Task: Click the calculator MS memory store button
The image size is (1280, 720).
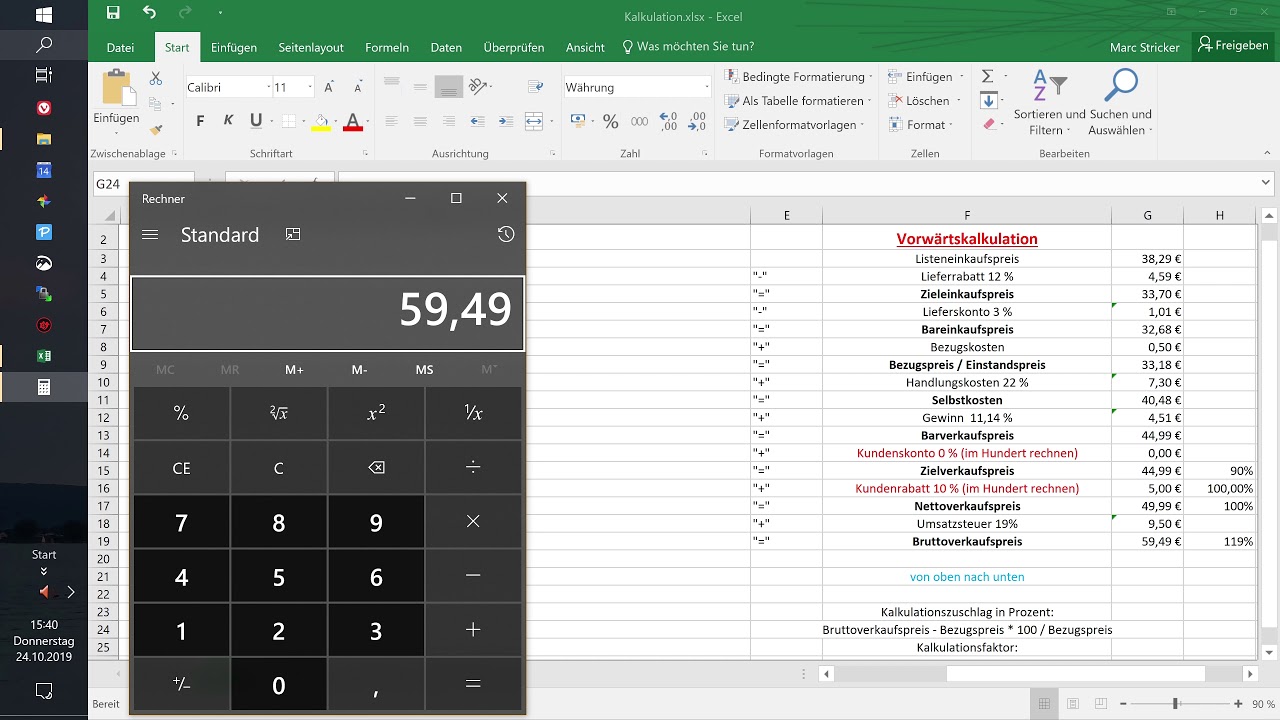Action: point(425,370)
